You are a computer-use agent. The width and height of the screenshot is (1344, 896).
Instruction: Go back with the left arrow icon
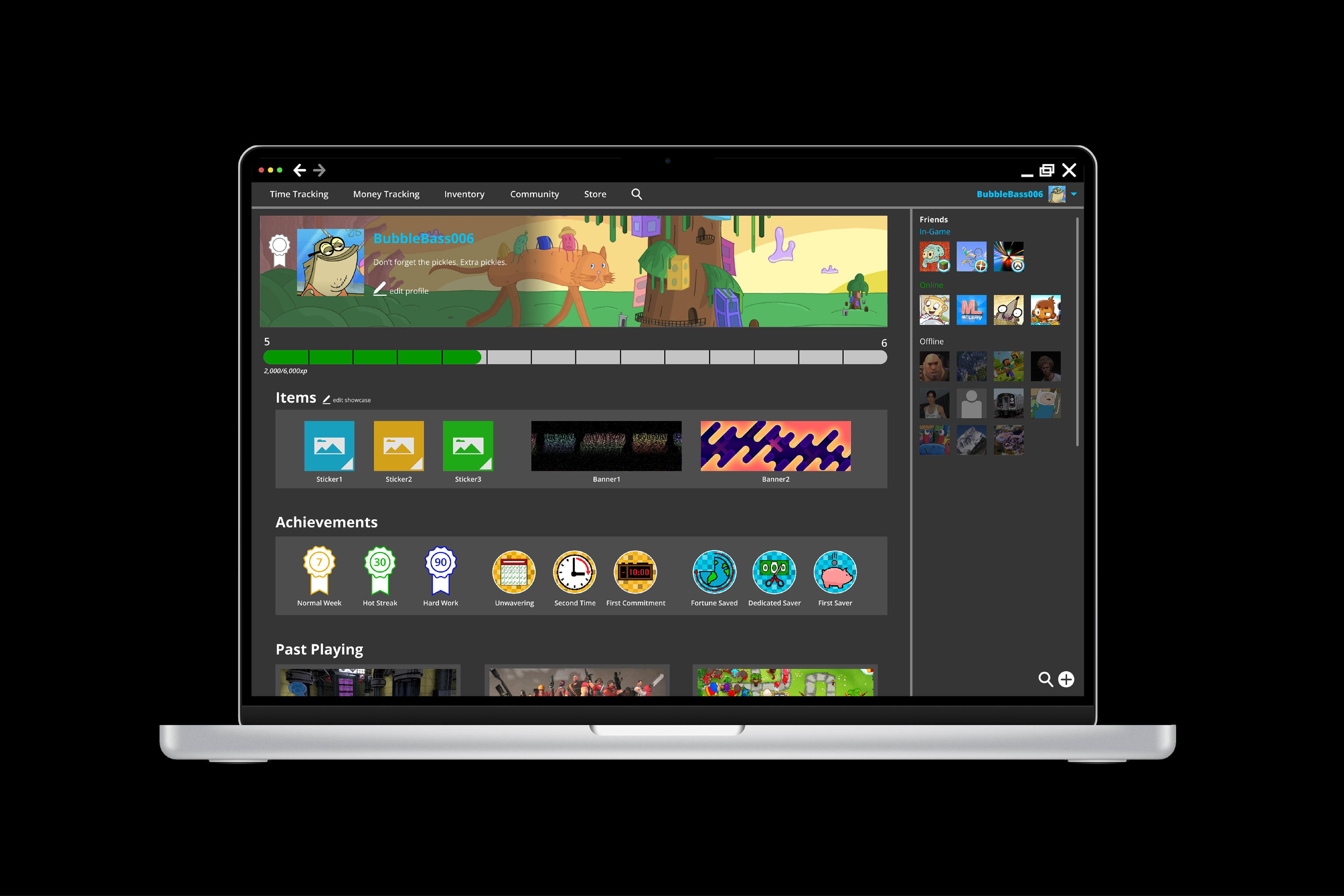(300, 170)
